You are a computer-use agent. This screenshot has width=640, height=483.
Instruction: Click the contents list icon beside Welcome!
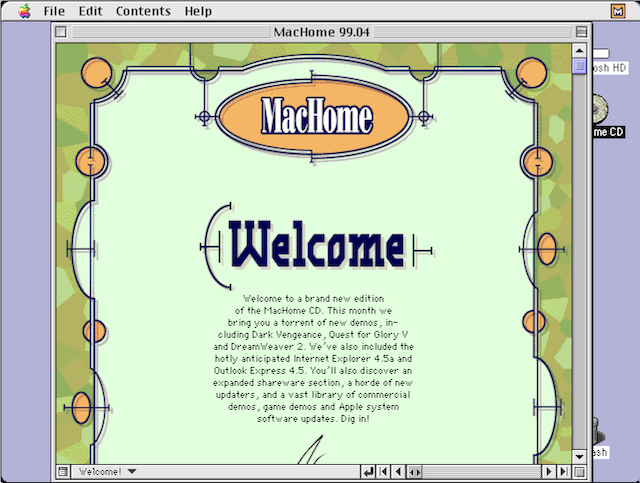(x=62, y=472)
